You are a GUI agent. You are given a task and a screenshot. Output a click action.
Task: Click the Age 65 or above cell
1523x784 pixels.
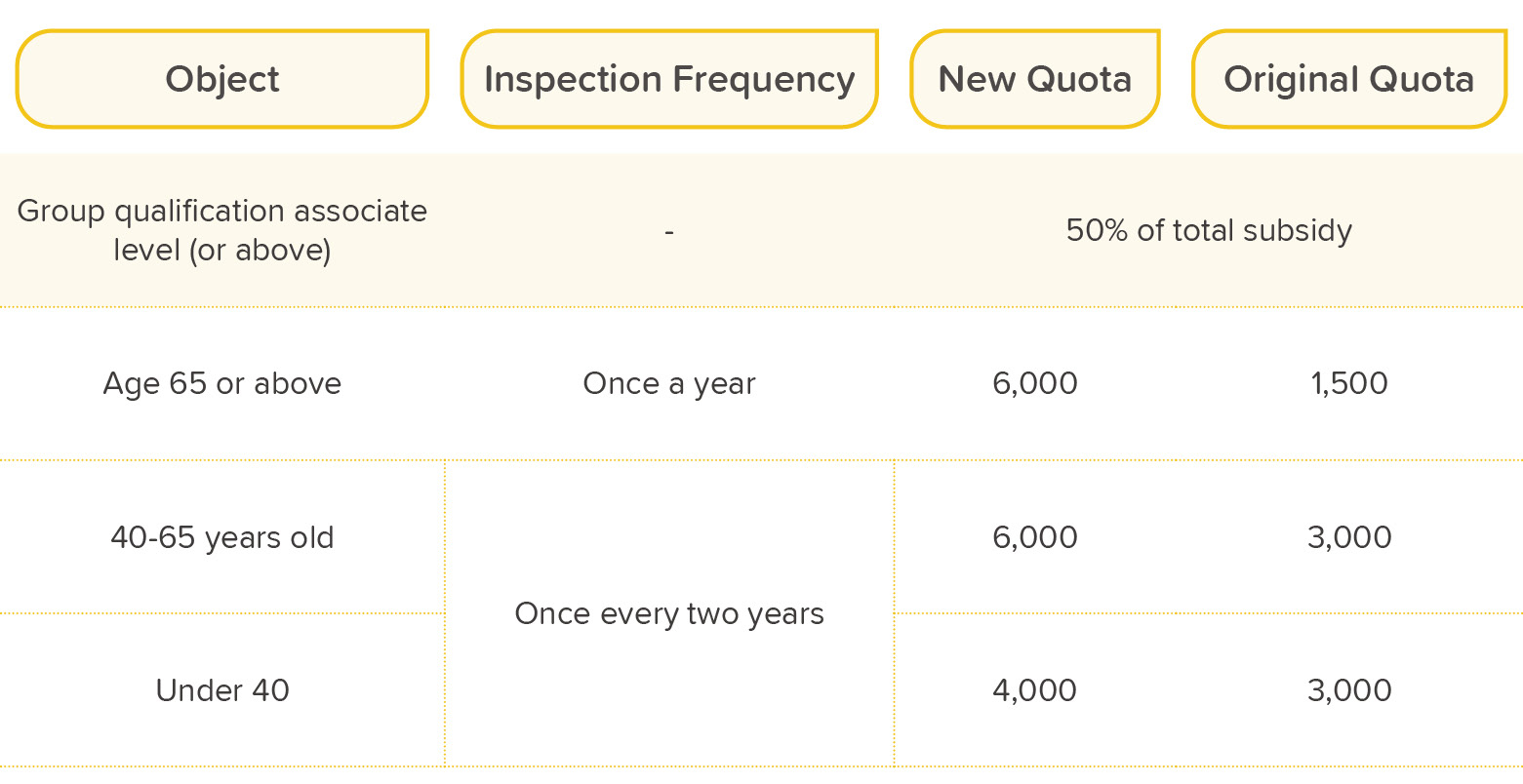(222, 383)
